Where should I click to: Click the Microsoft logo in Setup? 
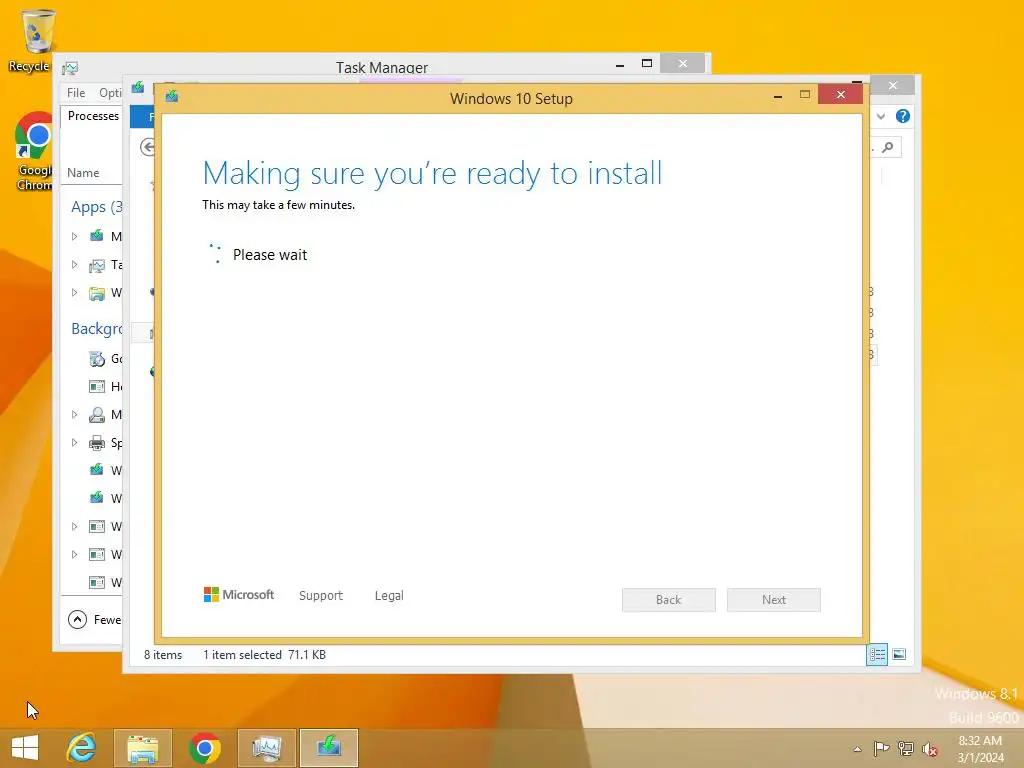pyautogui.click(x=239, y=594)
